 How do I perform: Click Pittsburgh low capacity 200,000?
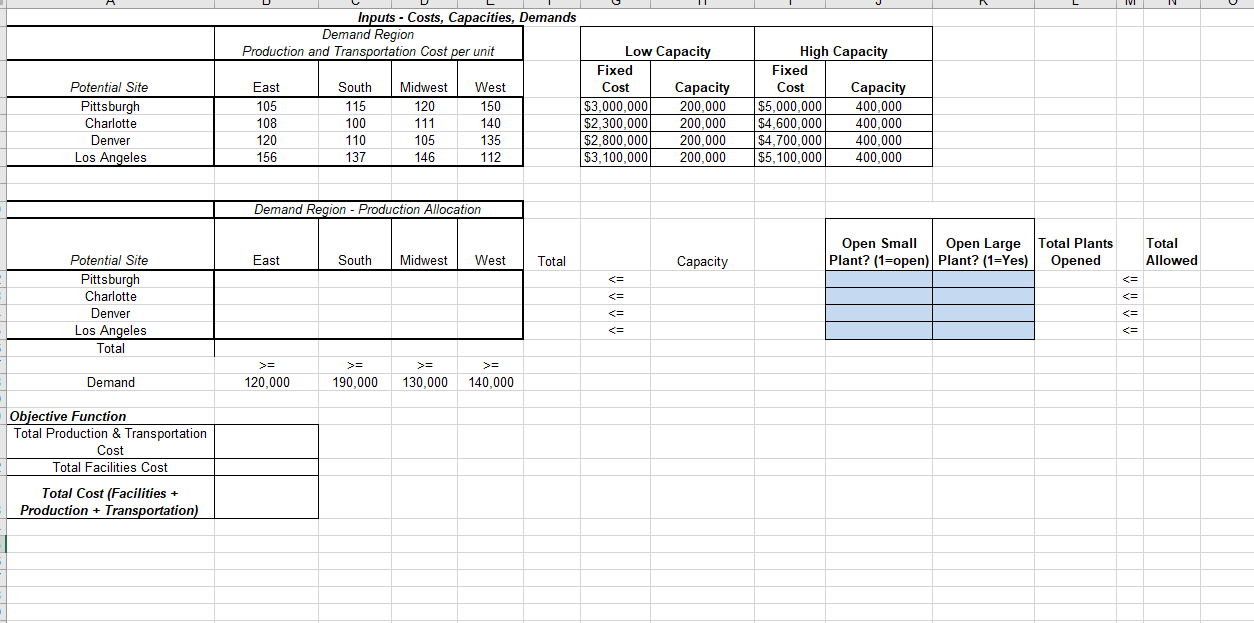pos(702,106)
